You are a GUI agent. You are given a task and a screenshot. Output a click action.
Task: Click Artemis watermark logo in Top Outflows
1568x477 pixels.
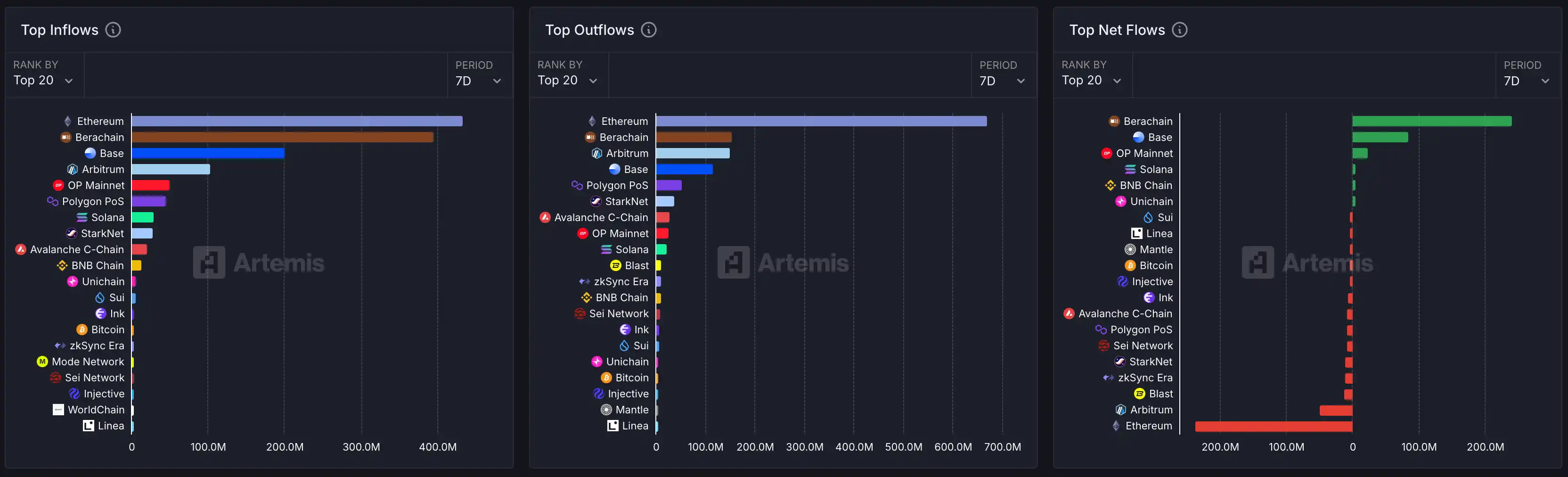[734, 263]
